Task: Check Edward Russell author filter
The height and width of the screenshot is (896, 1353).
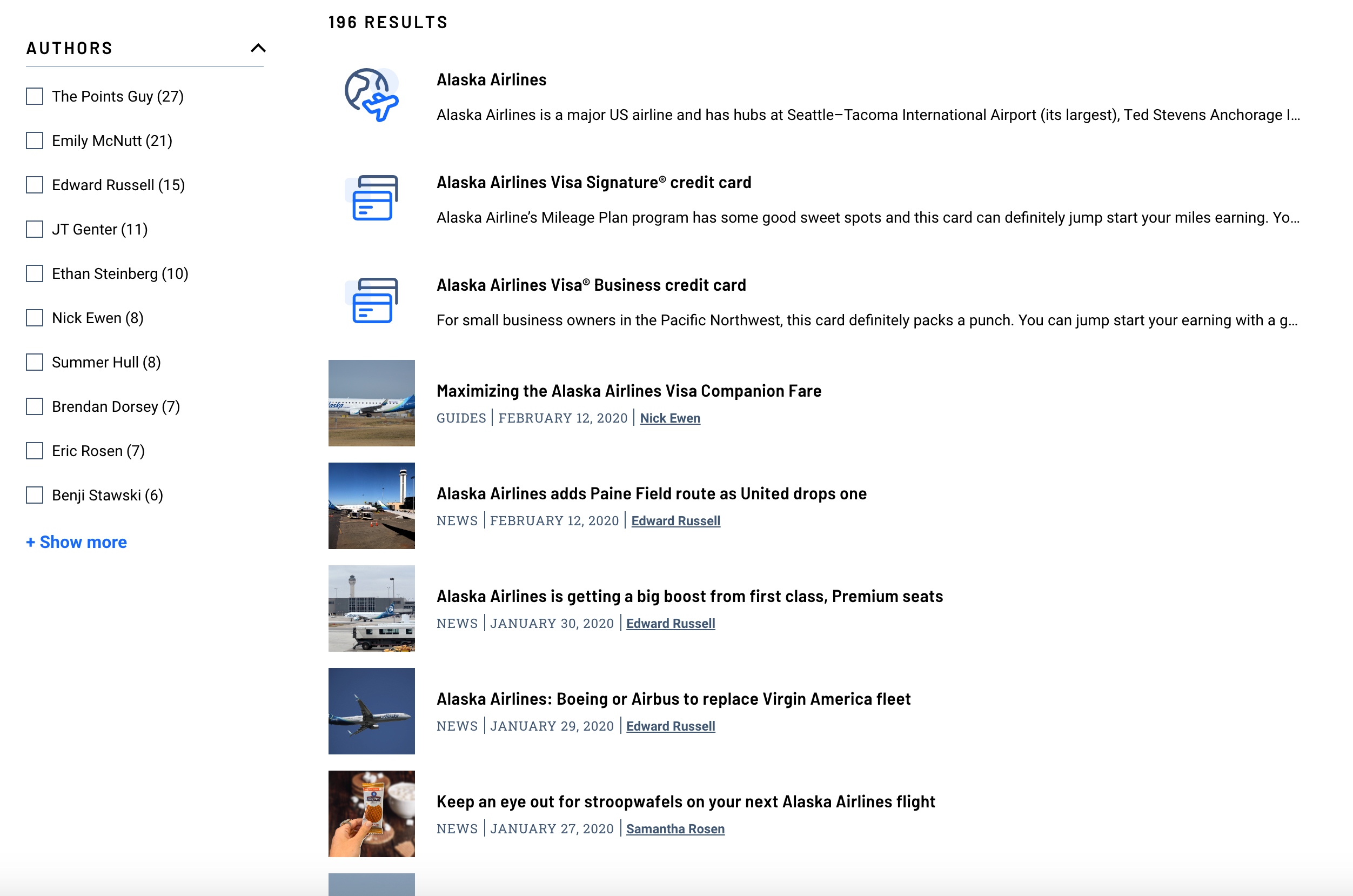Action: click(x=34, y=185)
